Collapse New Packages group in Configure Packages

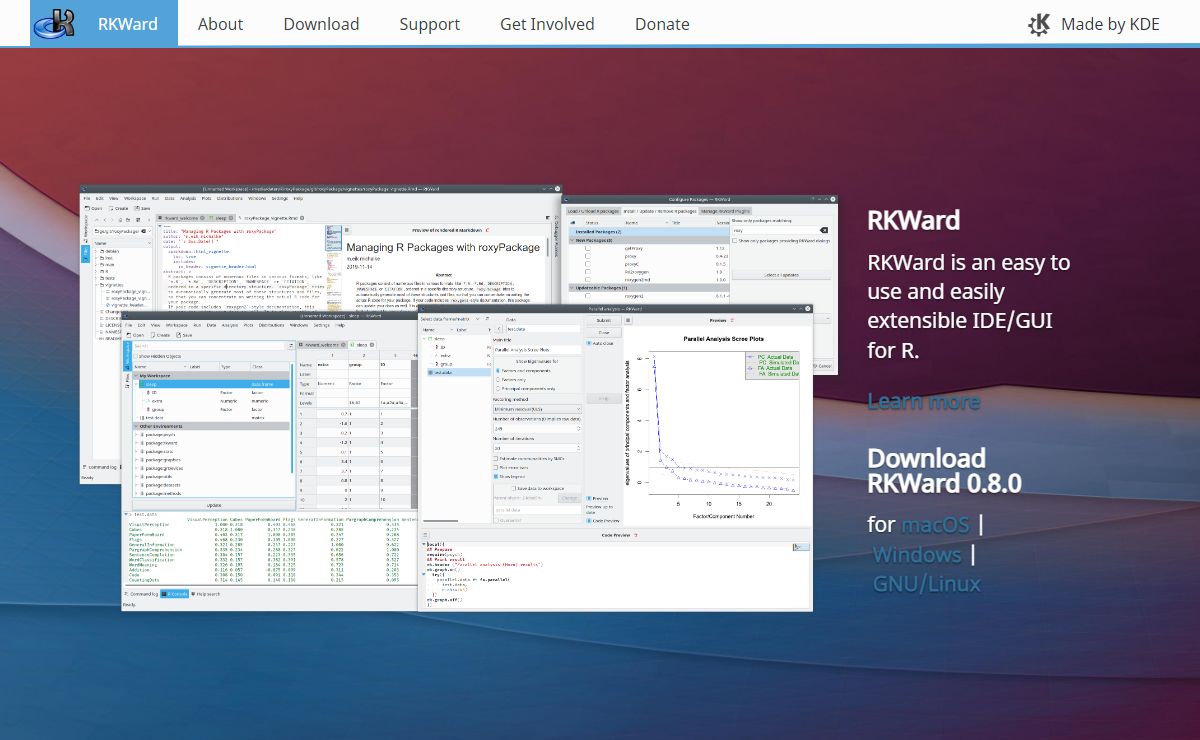[572, 240]
